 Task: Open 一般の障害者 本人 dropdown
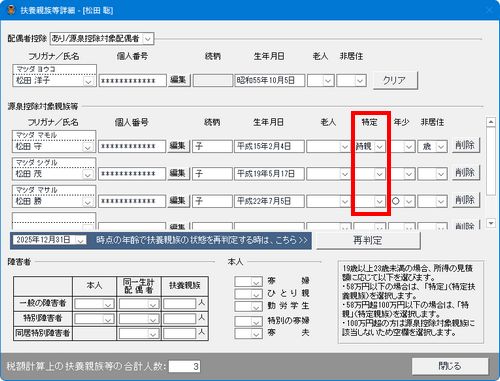coord(108,304)
